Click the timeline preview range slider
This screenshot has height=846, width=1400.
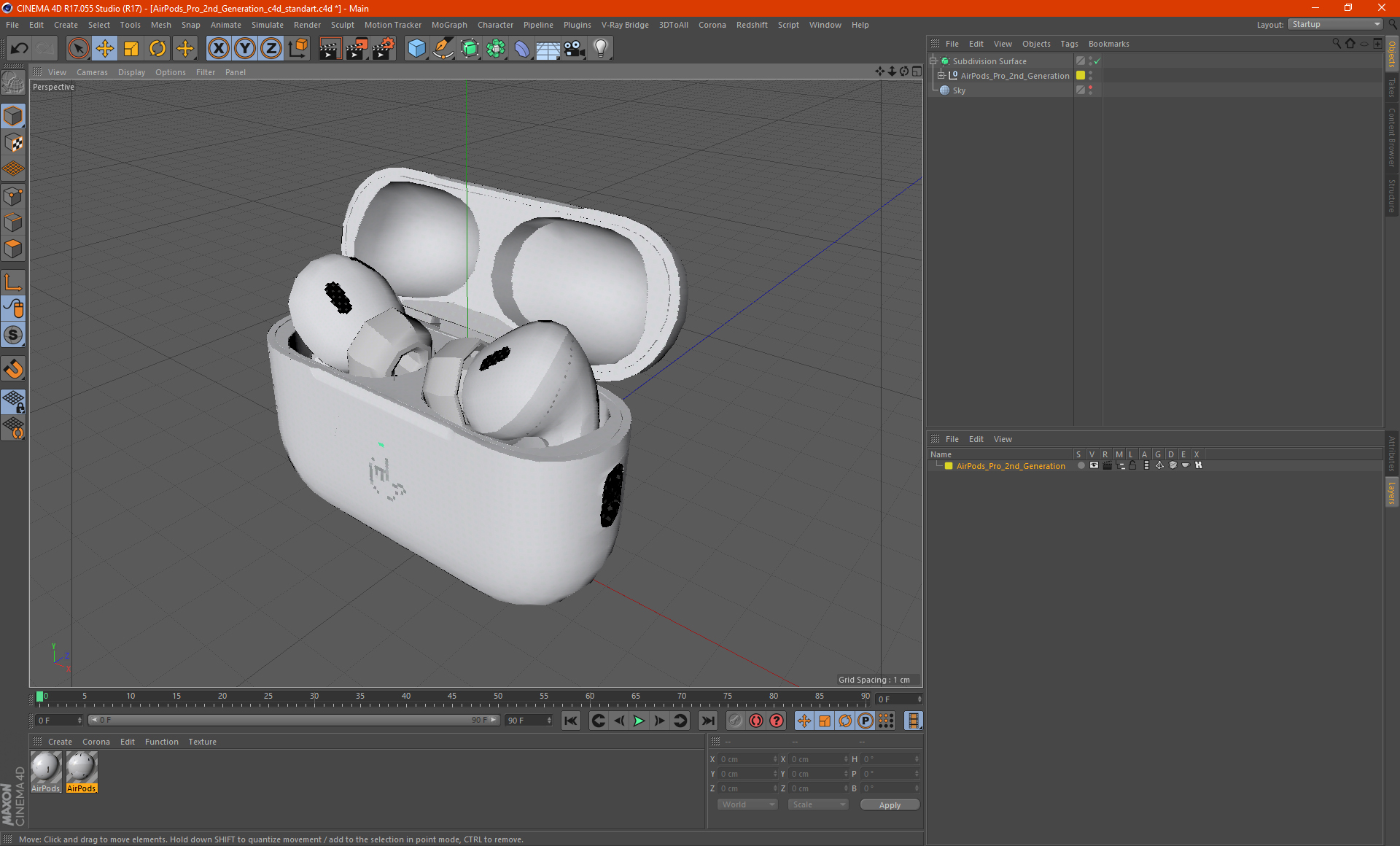tap(294, 720)
